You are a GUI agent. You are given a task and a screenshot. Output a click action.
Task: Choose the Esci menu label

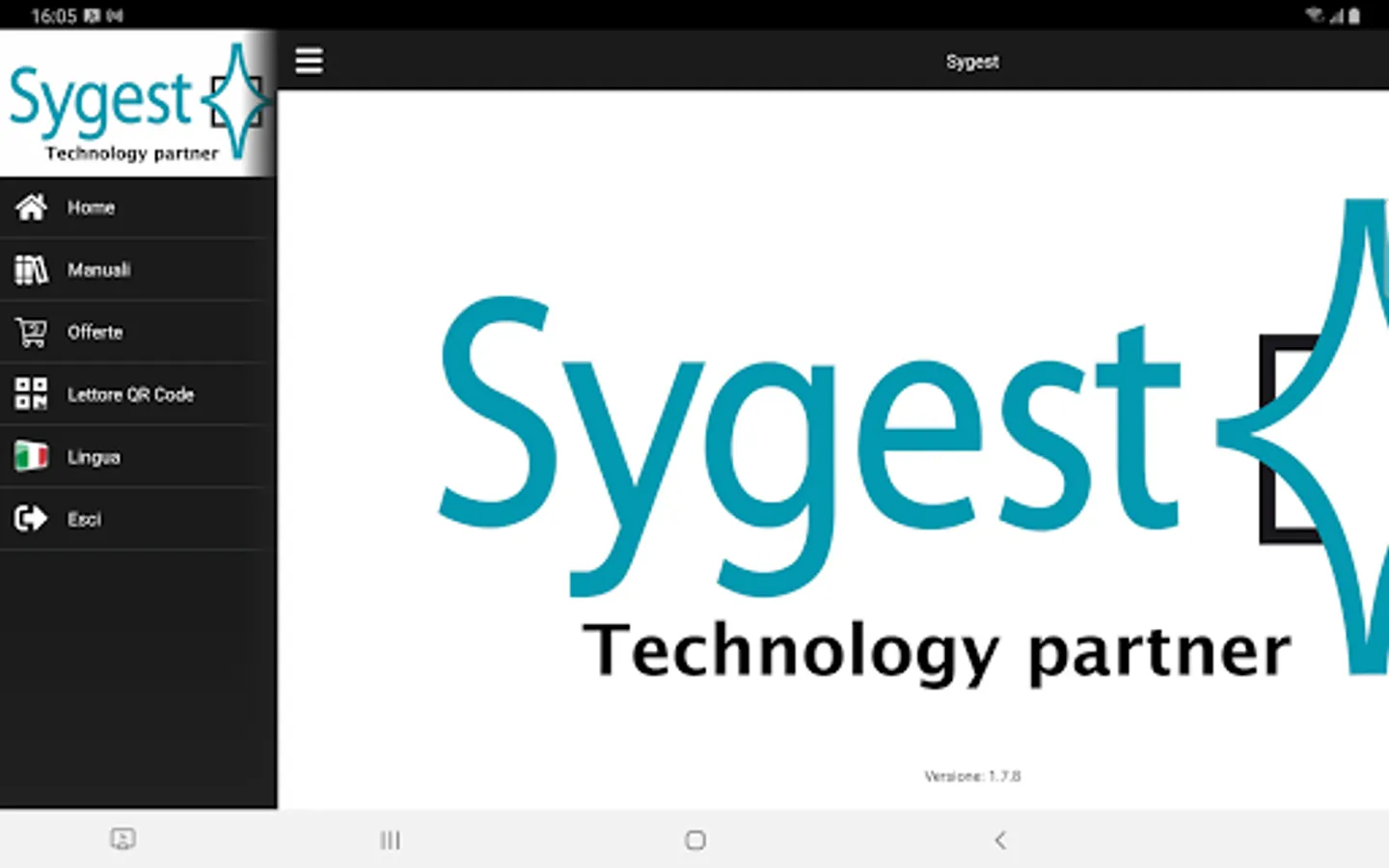point(84,519)
